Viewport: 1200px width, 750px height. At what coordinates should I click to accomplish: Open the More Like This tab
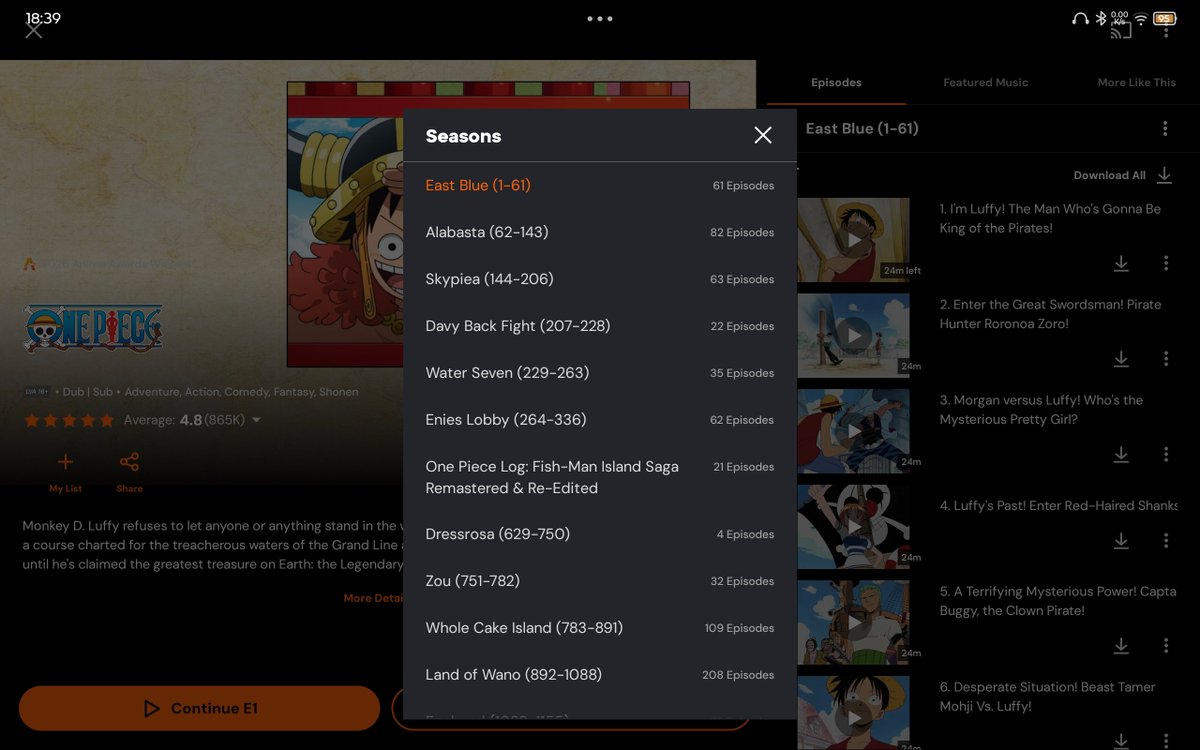click(x=1137, y=83)
